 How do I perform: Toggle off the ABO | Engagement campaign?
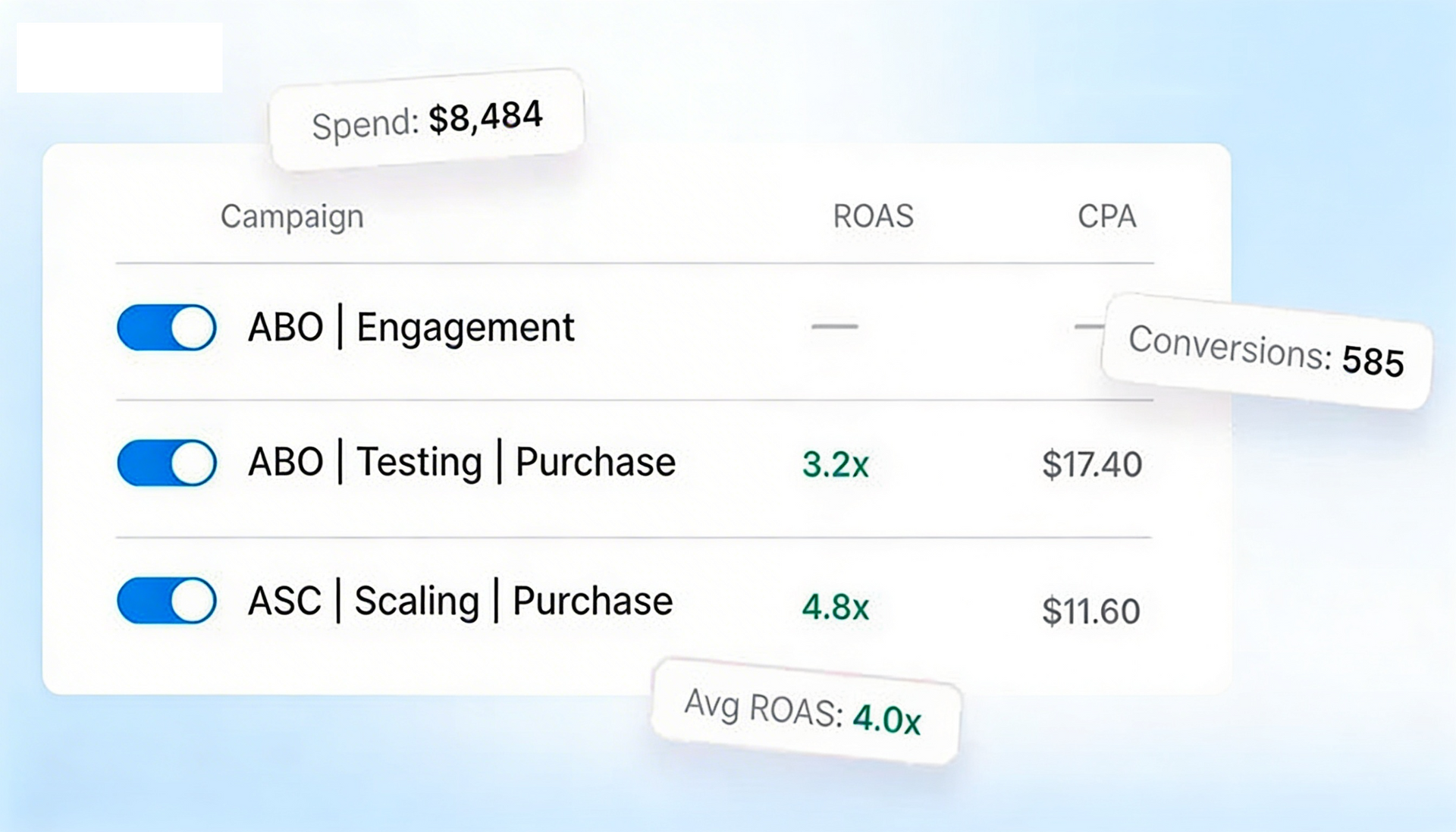click(x=166, y=328)
